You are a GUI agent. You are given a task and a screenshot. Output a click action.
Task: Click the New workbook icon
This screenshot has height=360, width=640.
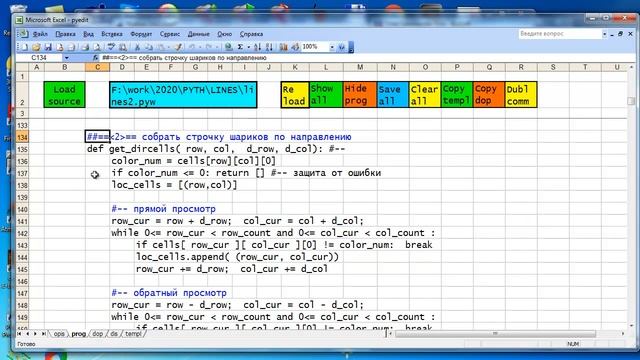pyautogui.click(x=24, y=47)
